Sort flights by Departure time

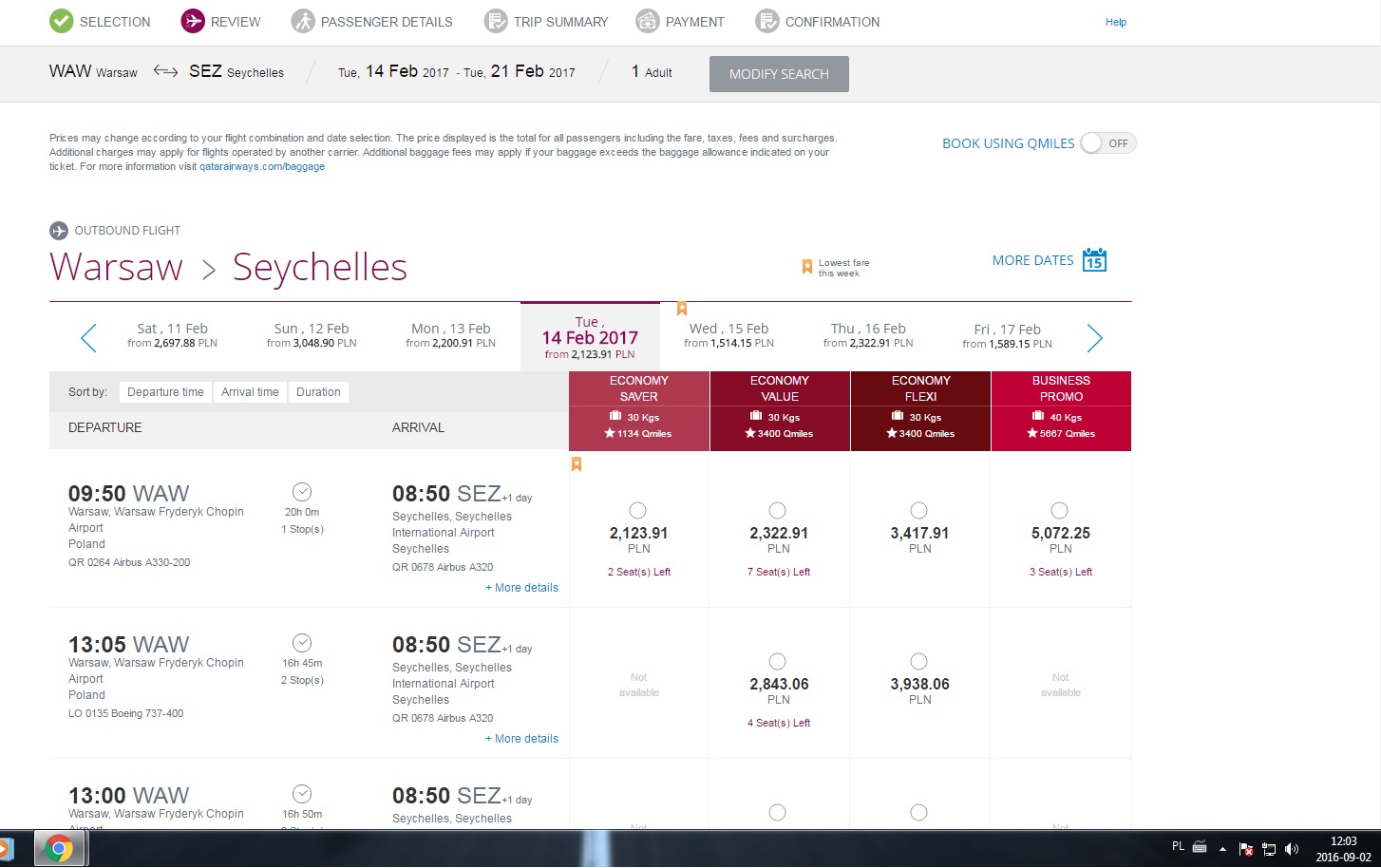pyautogui.click(x=165, y=392)
